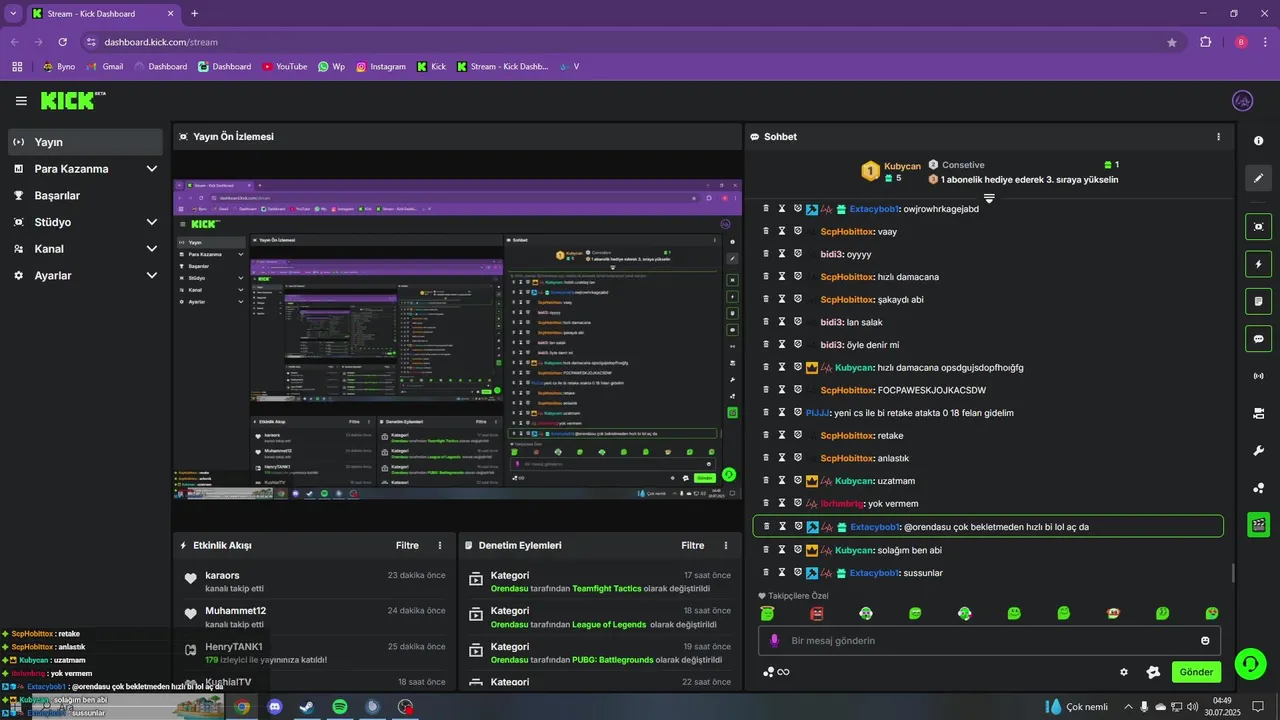Open karaors in activity feed
The height and width of the screenshot is (720, 1280).
click(x=222, y=576)
